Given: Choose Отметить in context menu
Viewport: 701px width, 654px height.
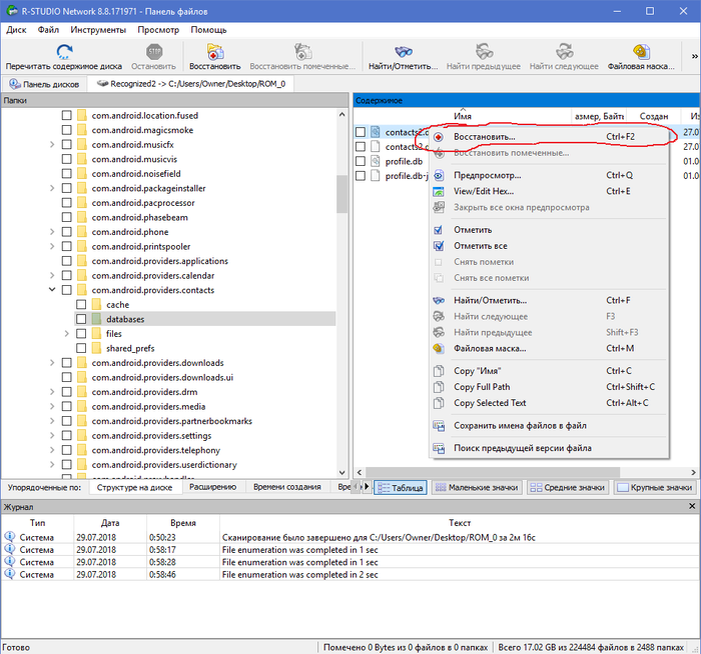Looking at the screenshot, I should 548,230.
